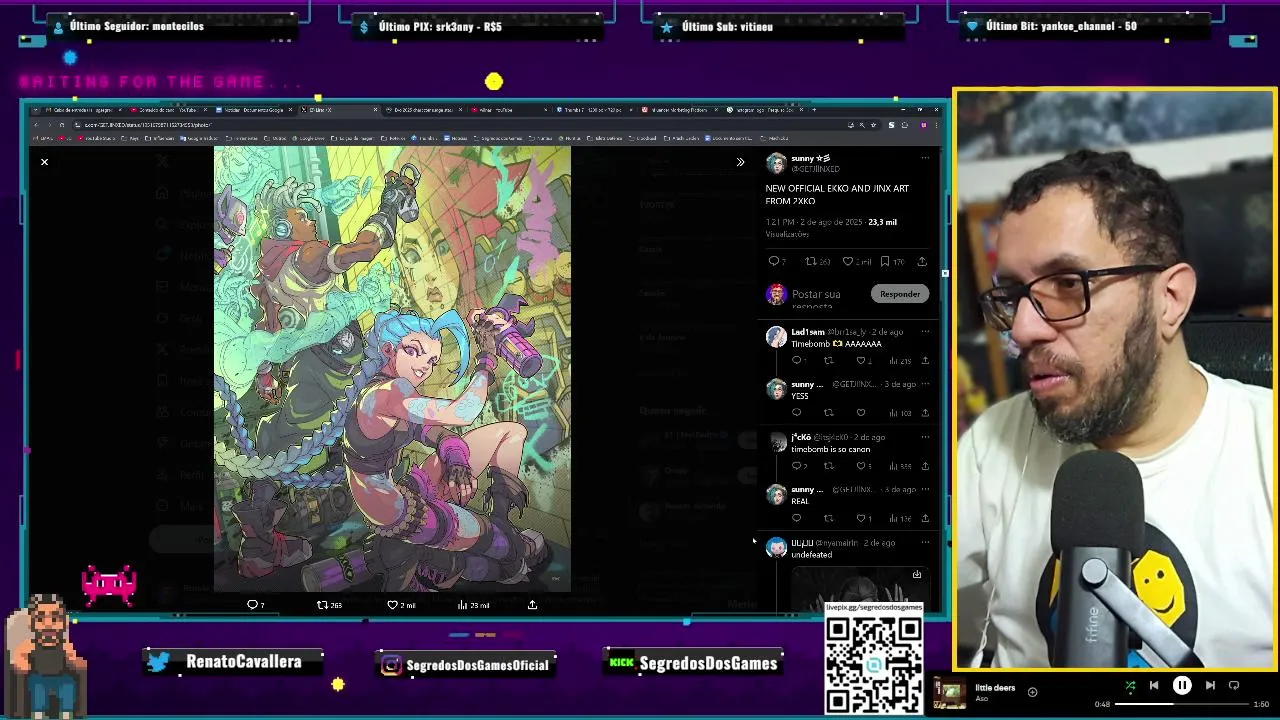The height and width of the screenshot is (720, 1280).
Task: Bookmark the main tweet showing 170
Action: (885, 261)
